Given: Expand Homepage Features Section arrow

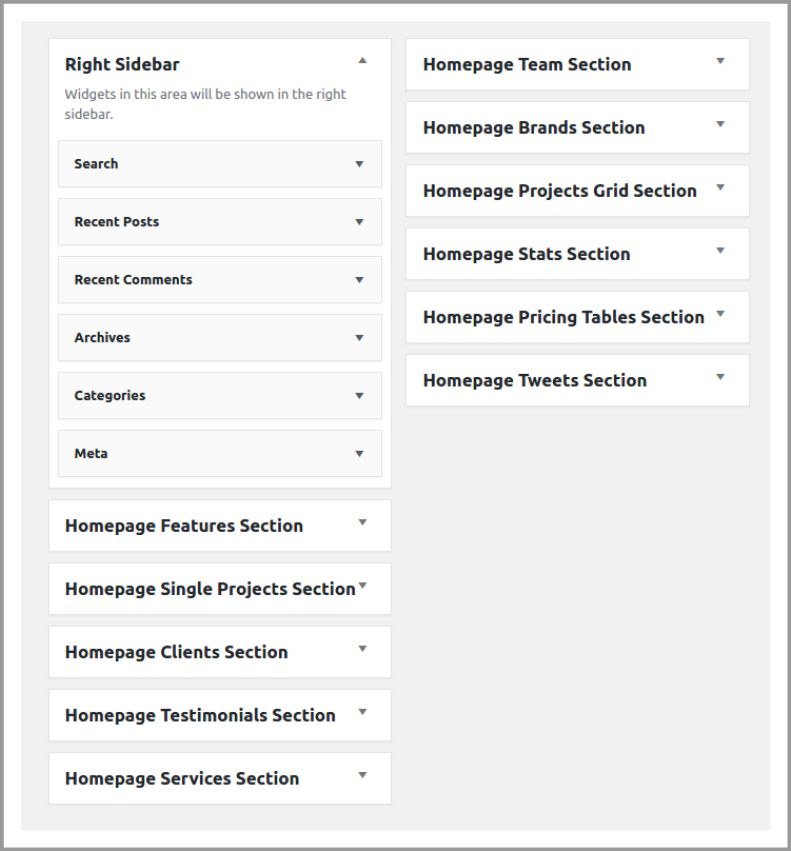Looking at the screenshot, I should 363,522.
